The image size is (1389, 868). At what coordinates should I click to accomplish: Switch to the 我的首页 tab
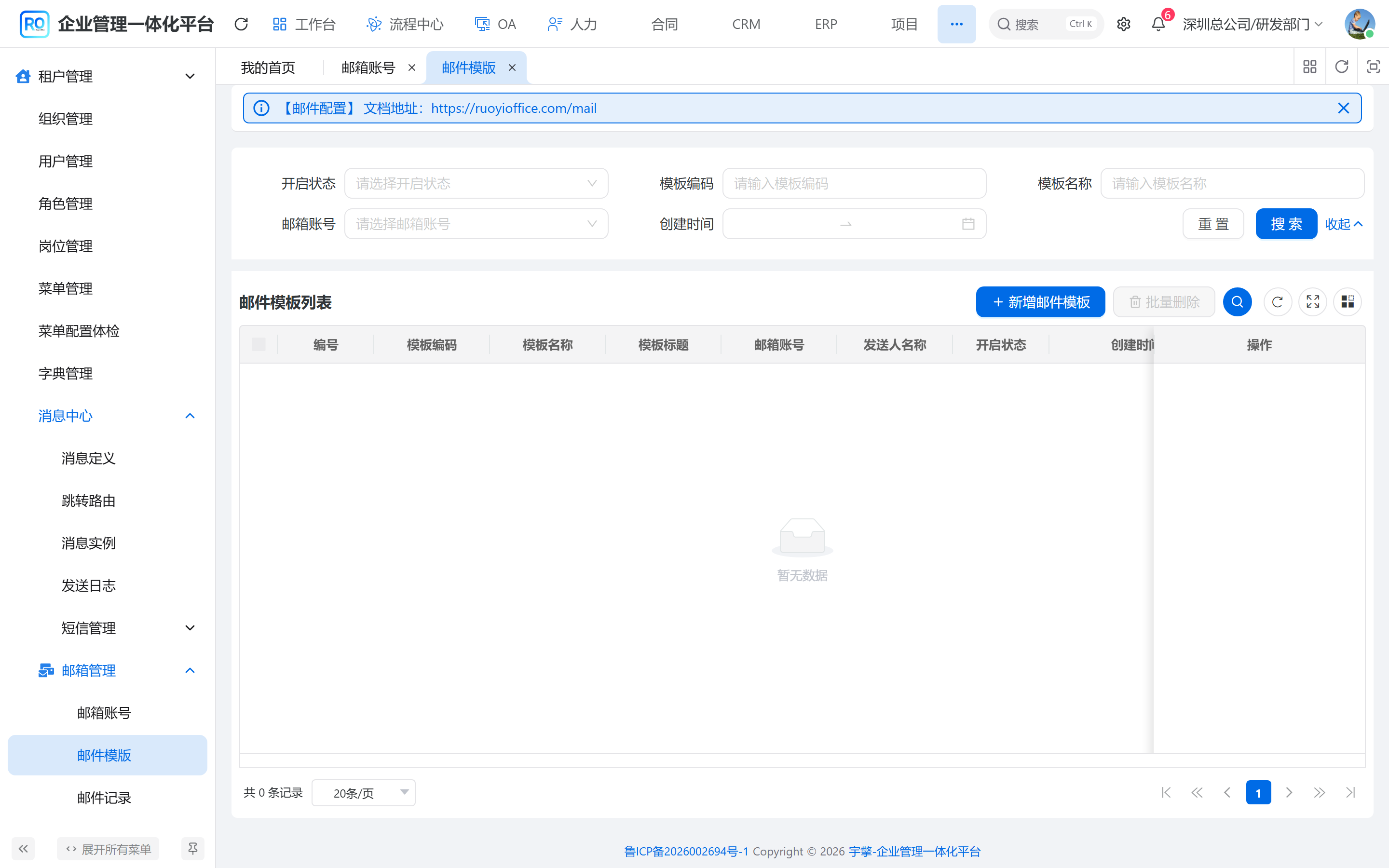tap(268, 68)
